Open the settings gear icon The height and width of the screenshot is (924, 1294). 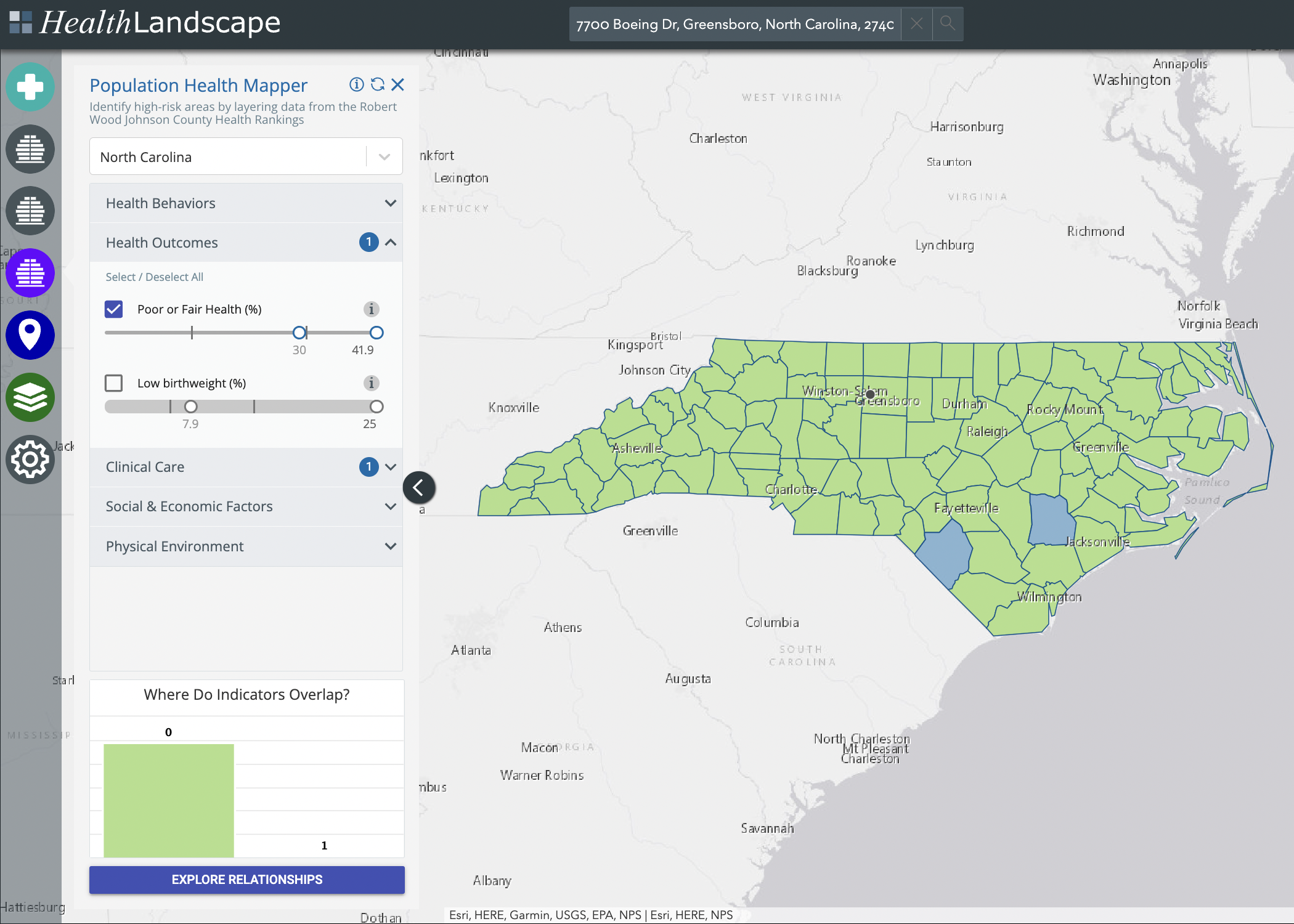coord(30,460)
